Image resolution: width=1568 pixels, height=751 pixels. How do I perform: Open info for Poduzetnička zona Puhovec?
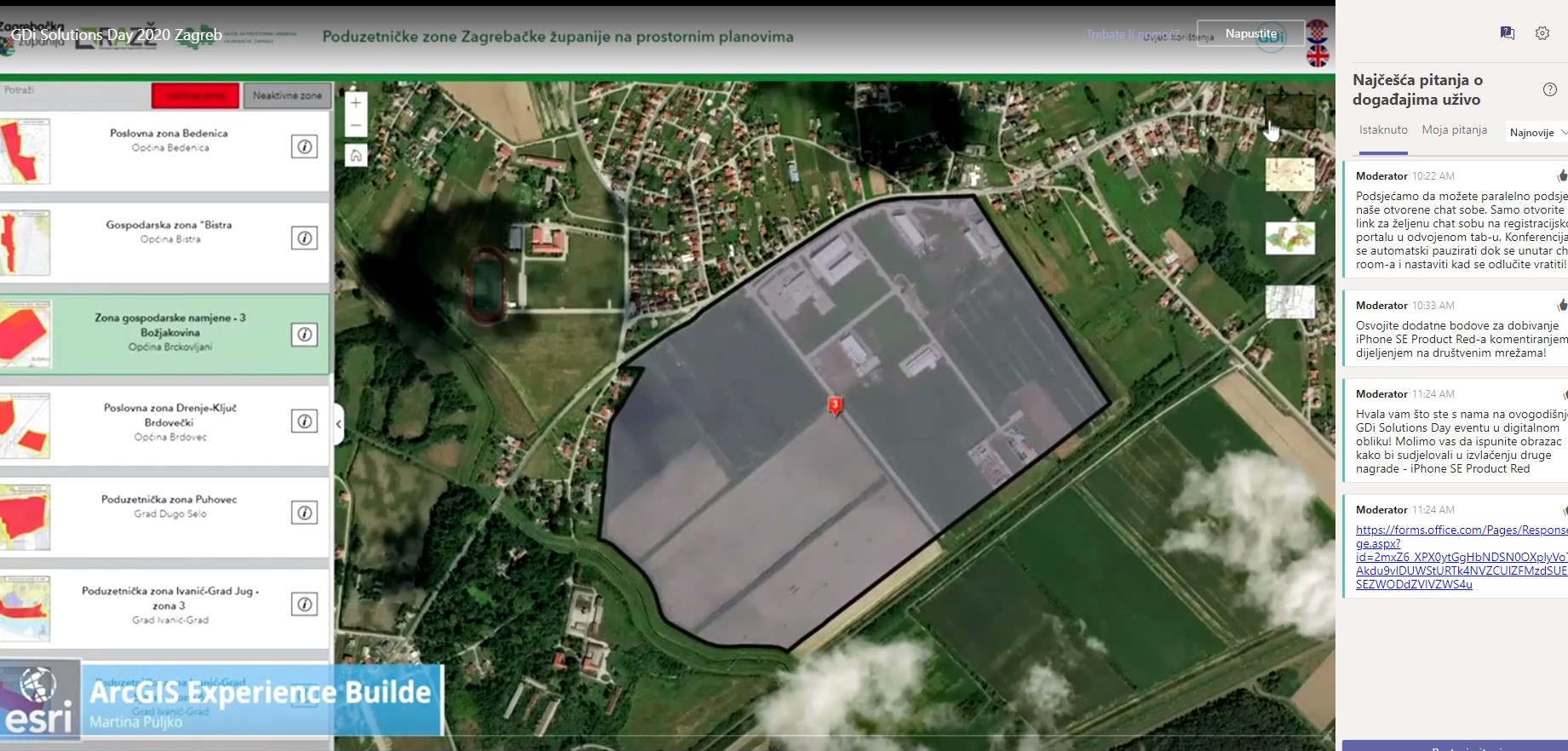pos(305,512)
